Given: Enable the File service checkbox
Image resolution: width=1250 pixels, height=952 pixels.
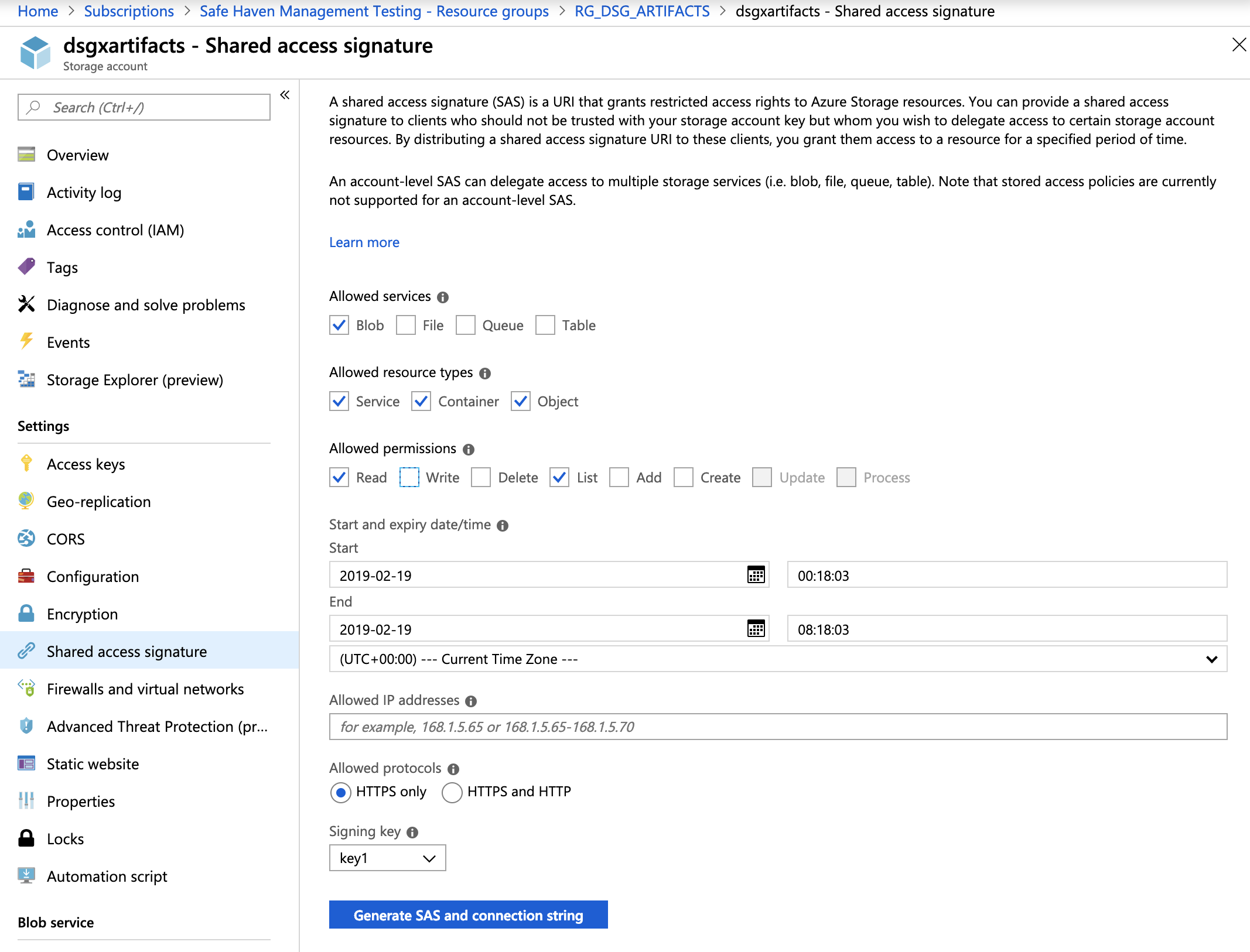Looking at the screenshot, I should 406,325.
